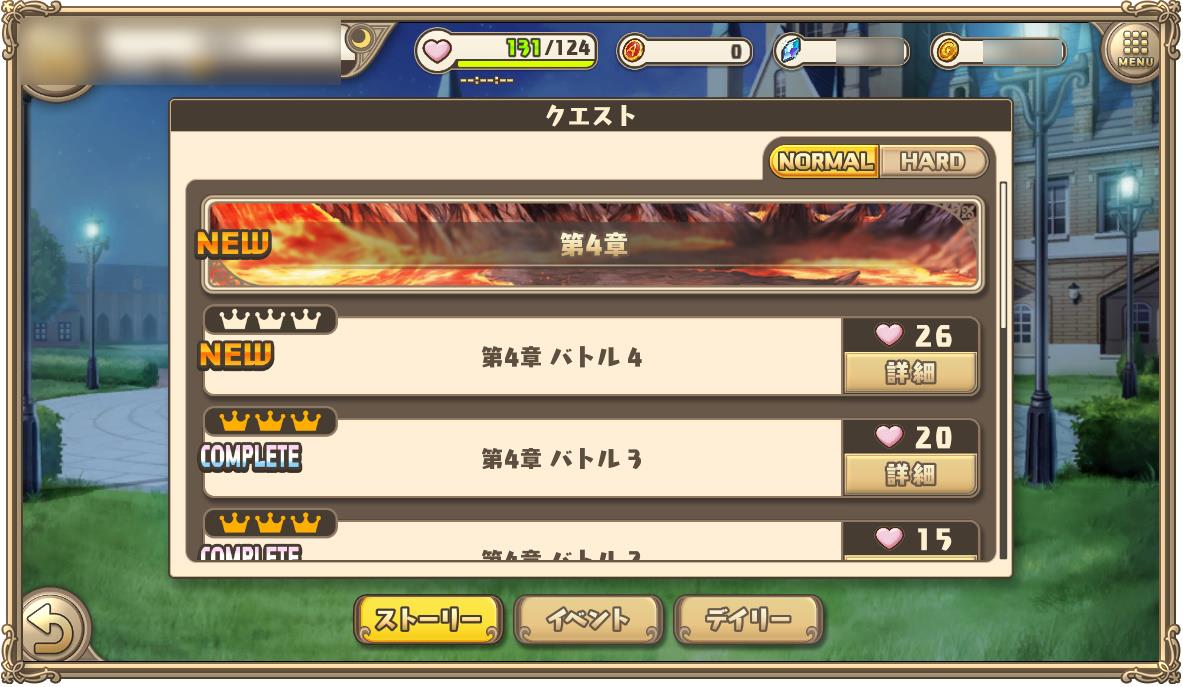1183x687 pixels.
Task: Switch difficulty to NORMAL
Action: click(825, 161)
